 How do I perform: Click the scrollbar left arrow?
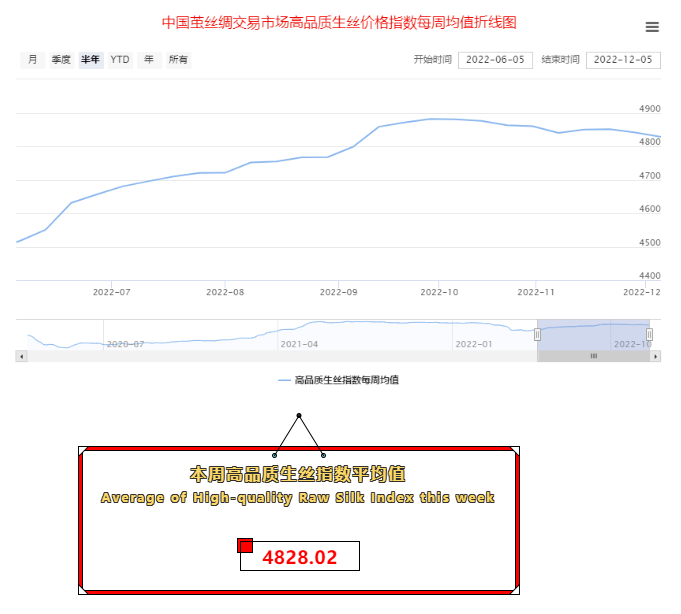[21, 356]
